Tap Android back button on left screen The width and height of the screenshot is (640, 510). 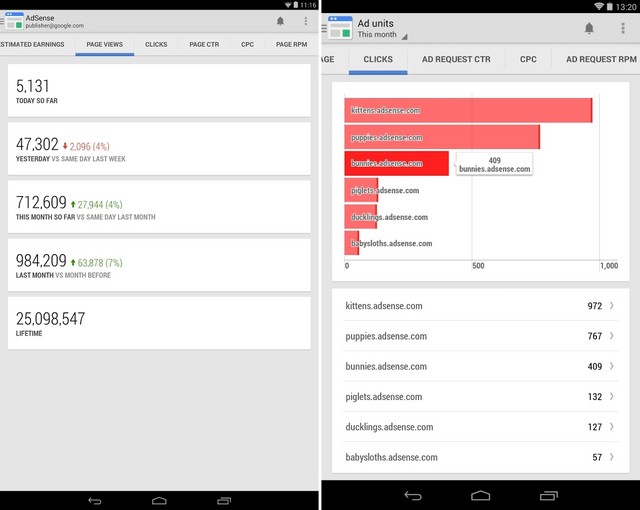(x=95, y=501)
